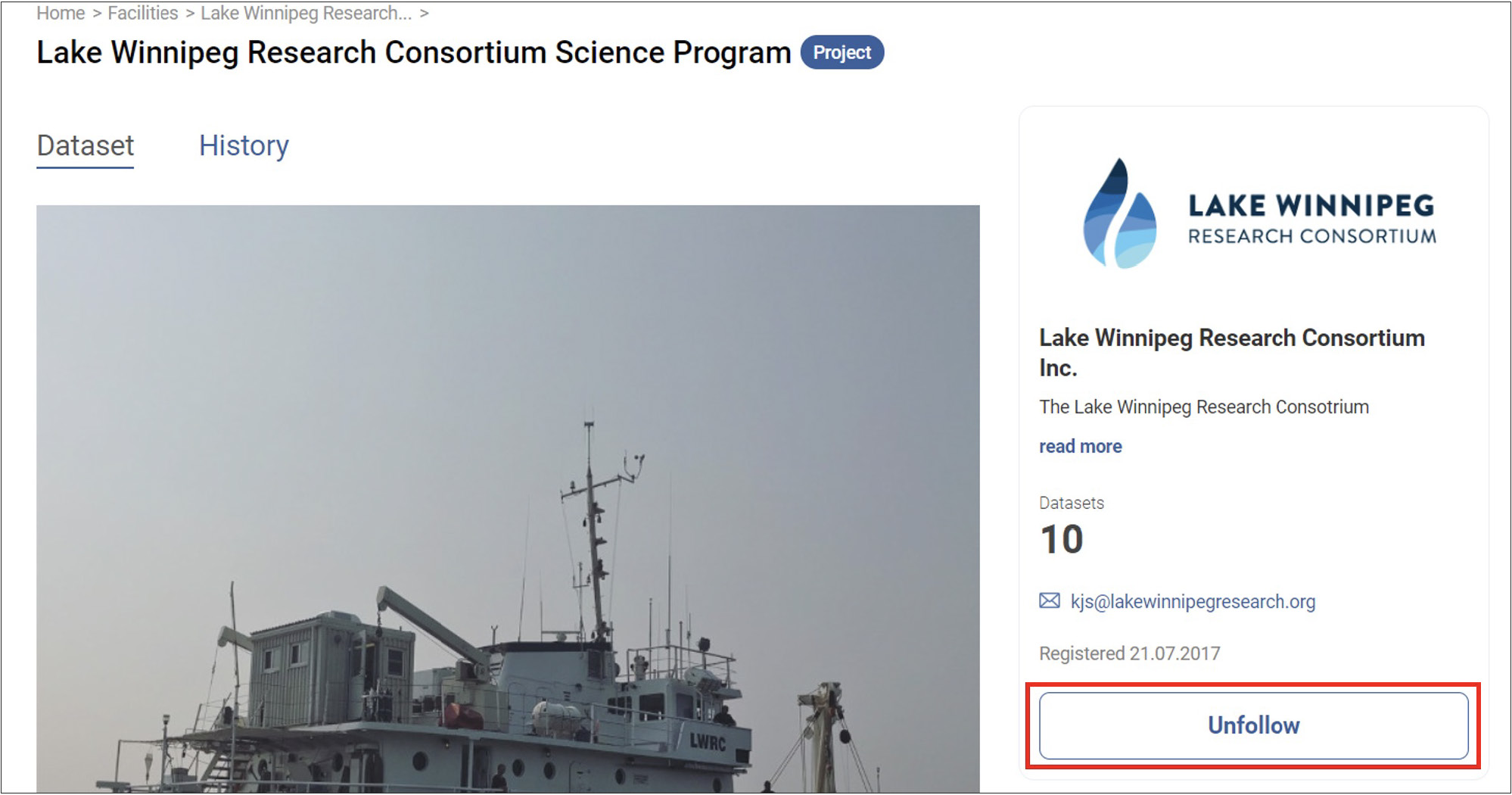Open the Lake Winnipeg Research... breadcrumb

pyautogui.click(x=306, y=14)
